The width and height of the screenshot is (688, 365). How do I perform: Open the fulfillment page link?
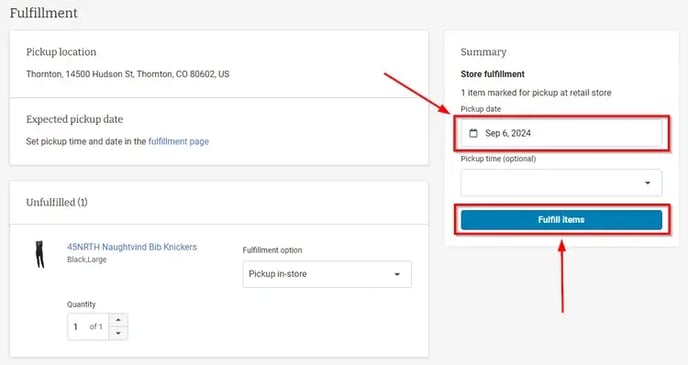pos(179,141)
